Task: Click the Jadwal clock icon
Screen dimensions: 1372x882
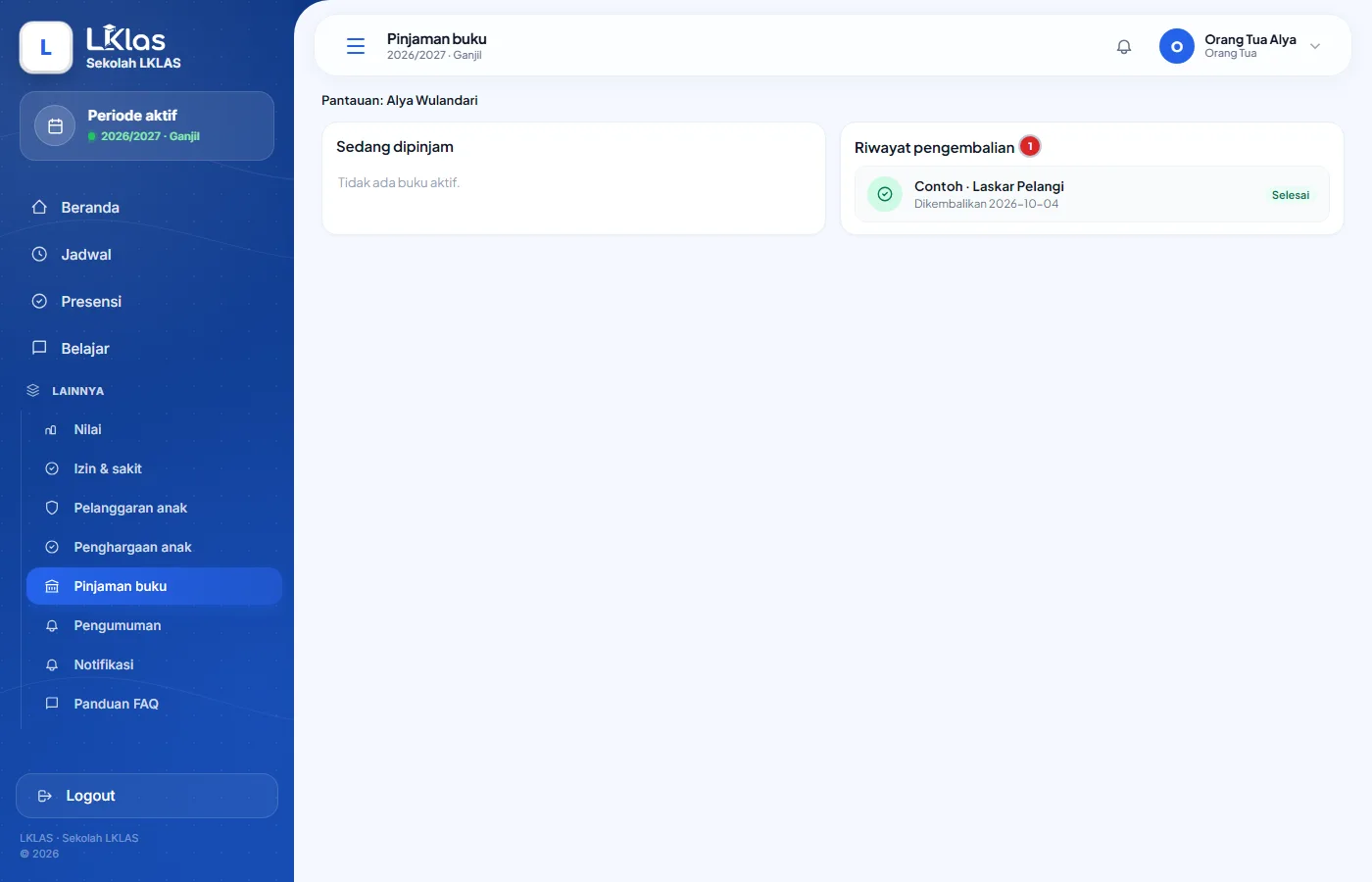Action: (x=39, y=254)
